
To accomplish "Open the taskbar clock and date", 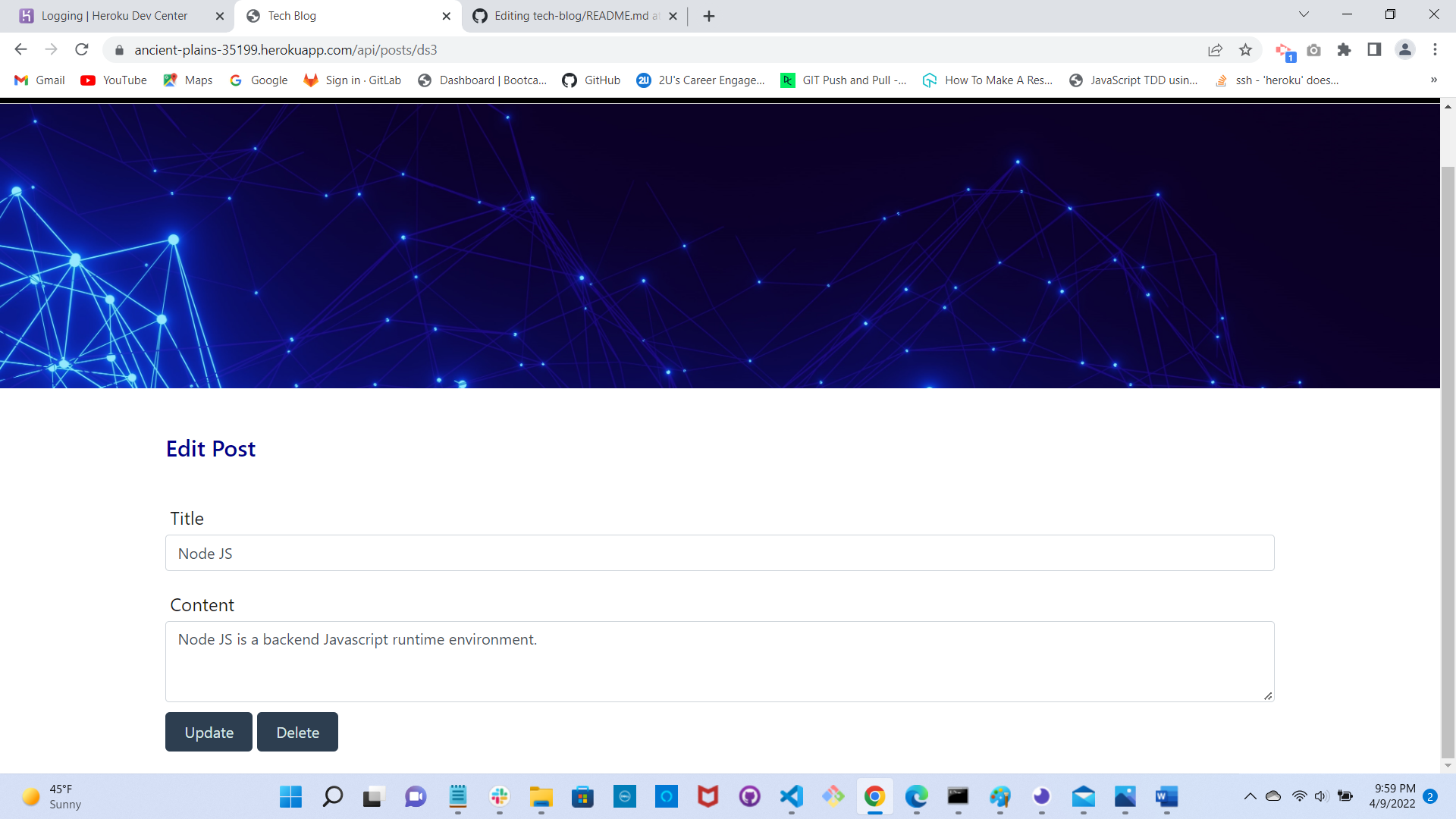I will point(1394,796).
